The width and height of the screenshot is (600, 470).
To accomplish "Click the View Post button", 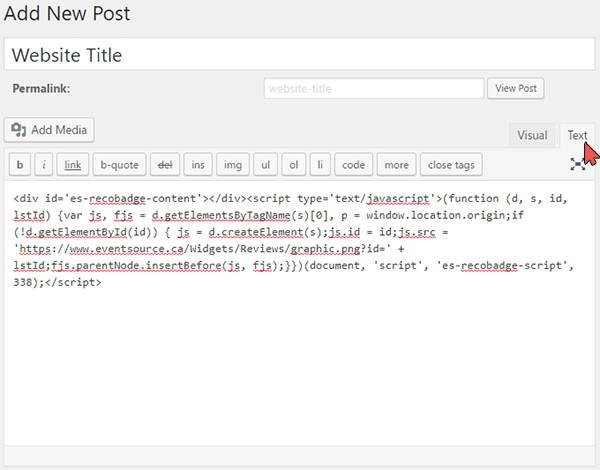I will [515, 88].
